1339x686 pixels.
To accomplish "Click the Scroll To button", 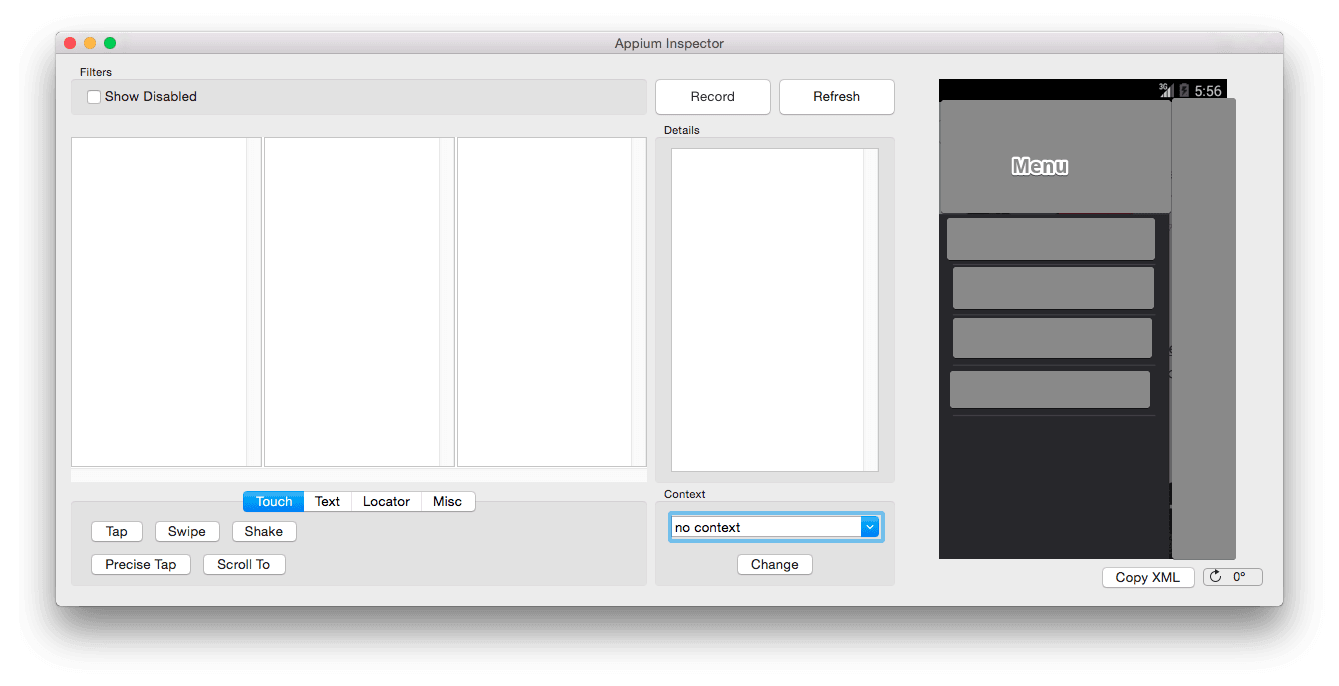I will pos(244,564).
